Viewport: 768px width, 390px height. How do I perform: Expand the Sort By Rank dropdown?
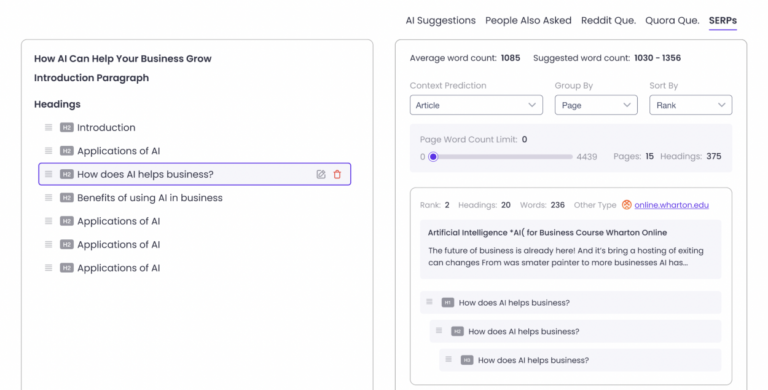[x=691, y=105]
